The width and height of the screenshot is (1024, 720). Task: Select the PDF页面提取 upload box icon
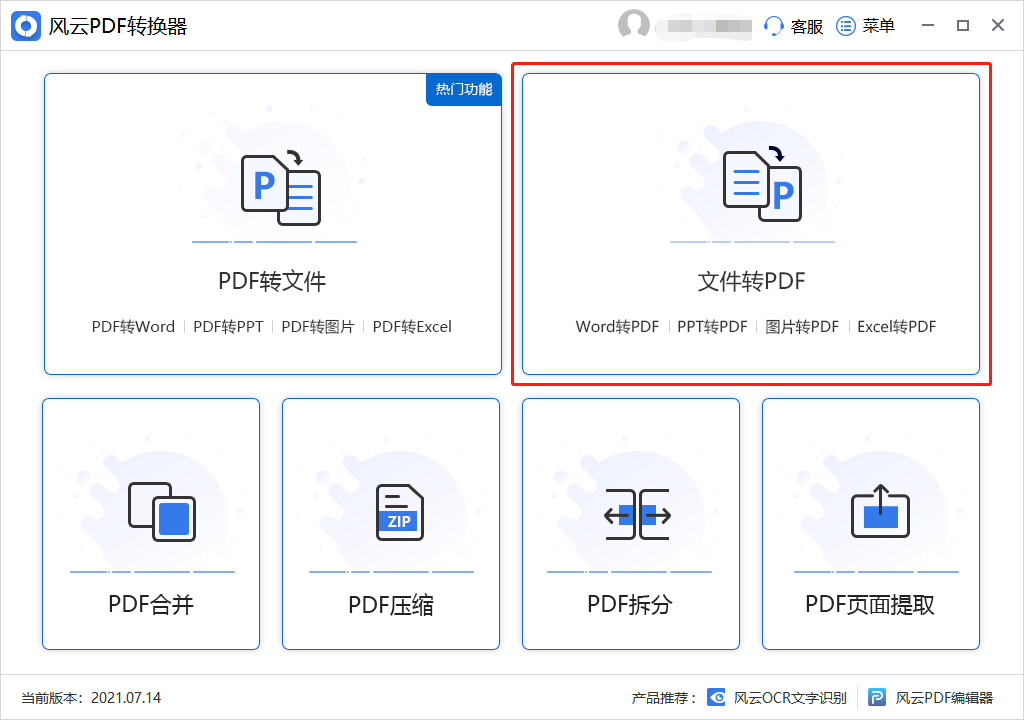[880, 511]
